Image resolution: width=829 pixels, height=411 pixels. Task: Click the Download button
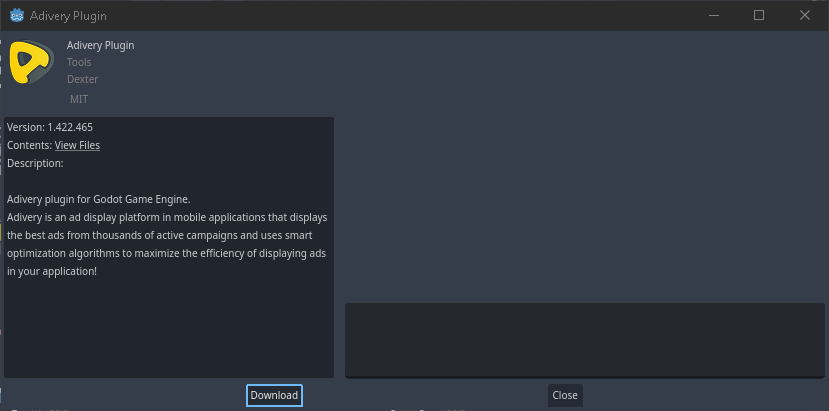[x=274, y=395]
